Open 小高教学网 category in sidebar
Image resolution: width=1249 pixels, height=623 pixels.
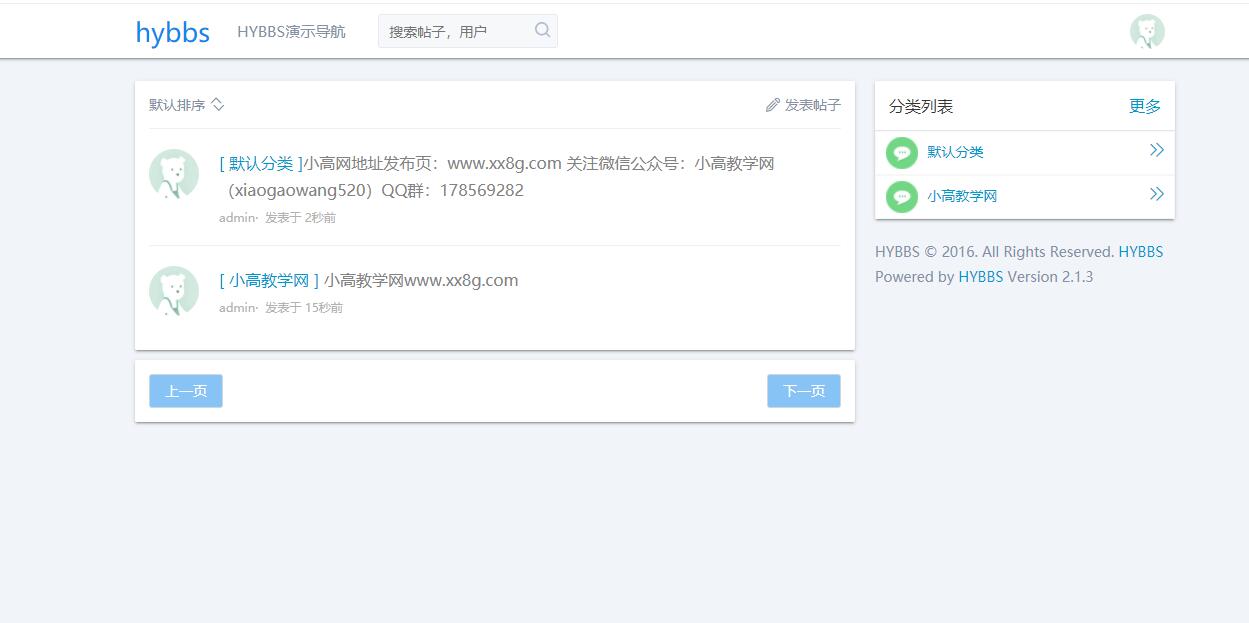pyautogui.click(x=962, y=196)
